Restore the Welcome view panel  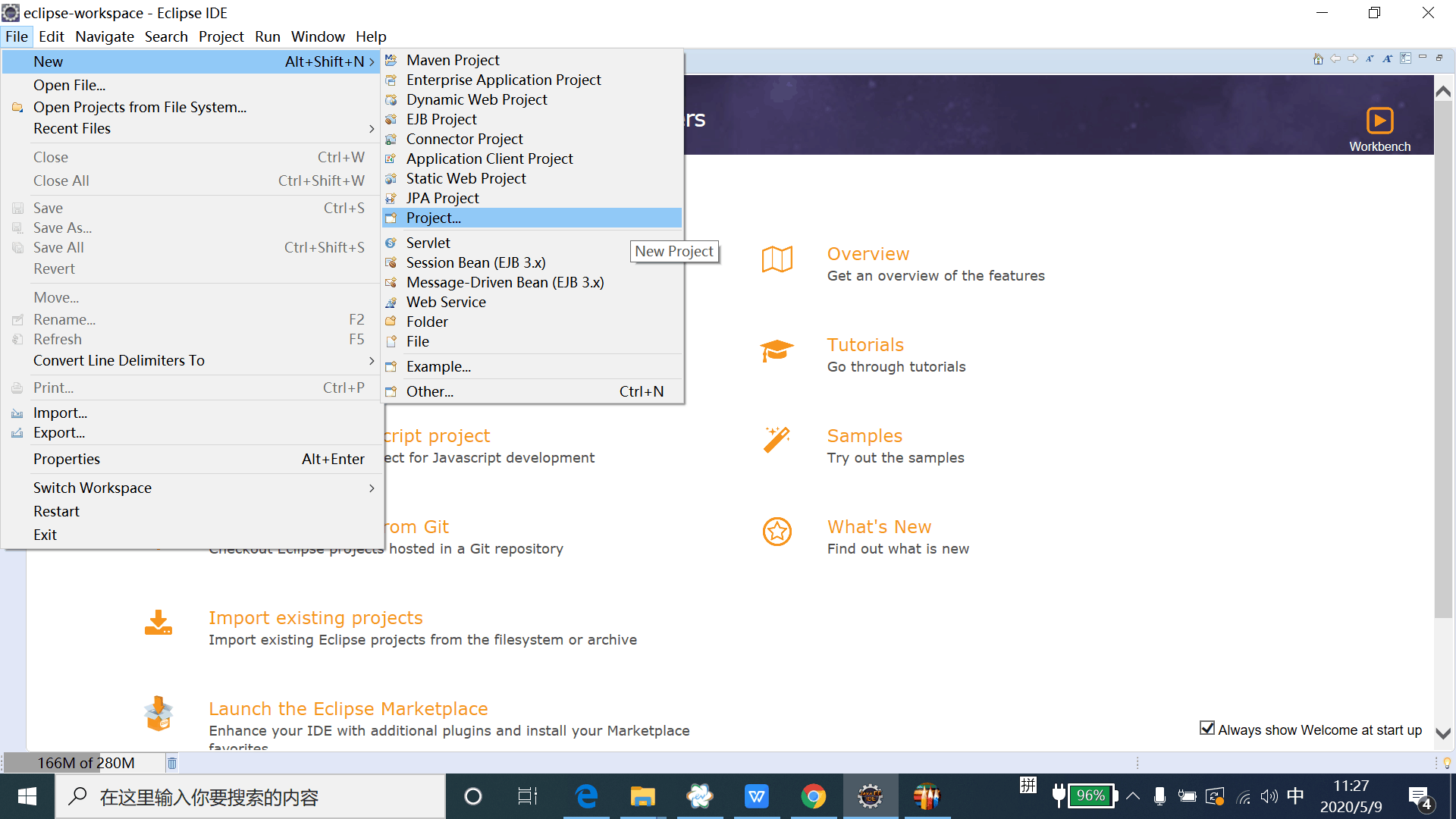[x=1439, y=58]
